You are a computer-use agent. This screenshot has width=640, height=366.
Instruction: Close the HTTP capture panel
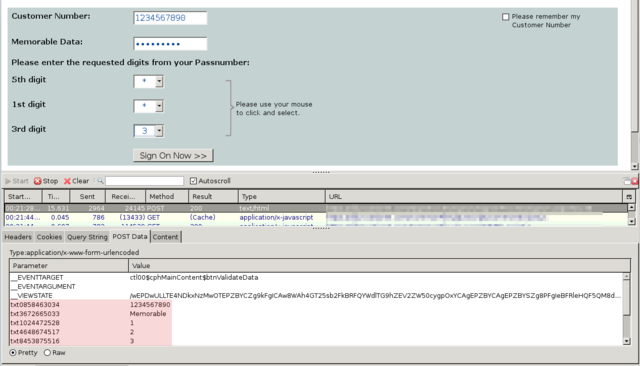click(635, 181)
